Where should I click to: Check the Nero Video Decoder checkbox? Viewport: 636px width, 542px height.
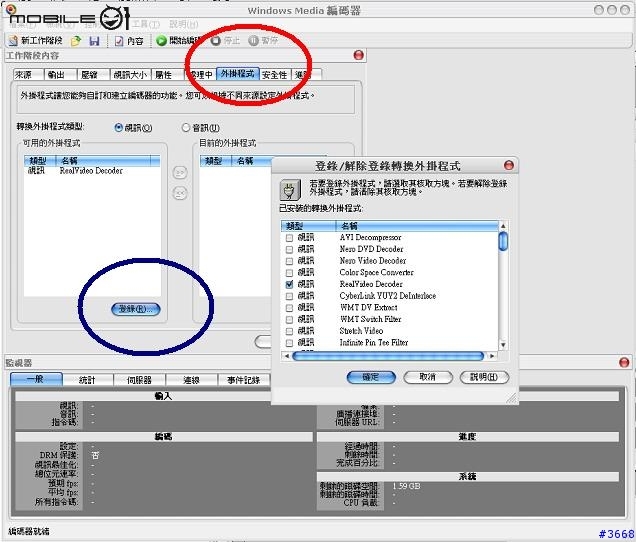coord(289,261)
